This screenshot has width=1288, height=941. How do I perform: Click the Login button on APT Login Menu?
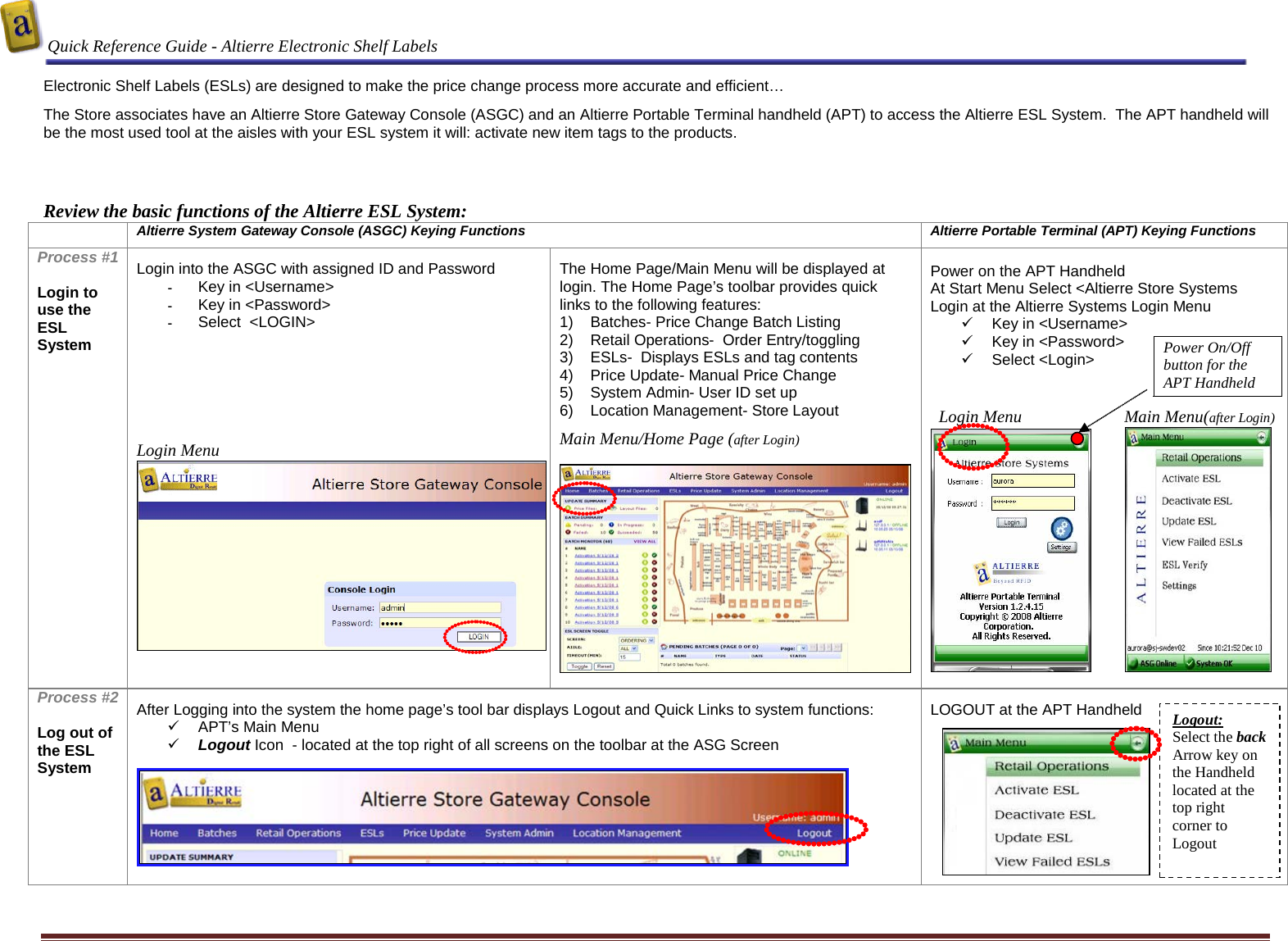[1011, 523]
